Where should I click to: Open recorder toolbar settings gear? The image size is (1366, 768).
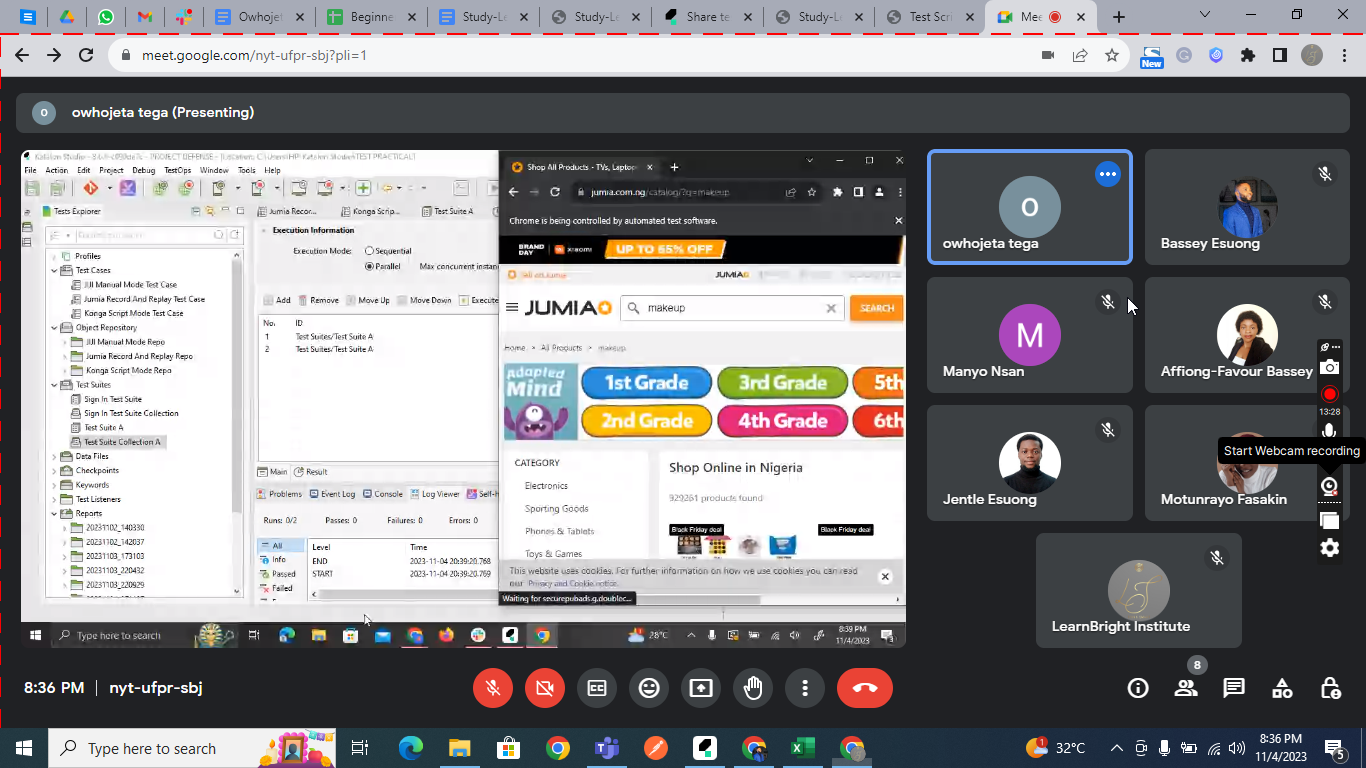pos(1329,548)
